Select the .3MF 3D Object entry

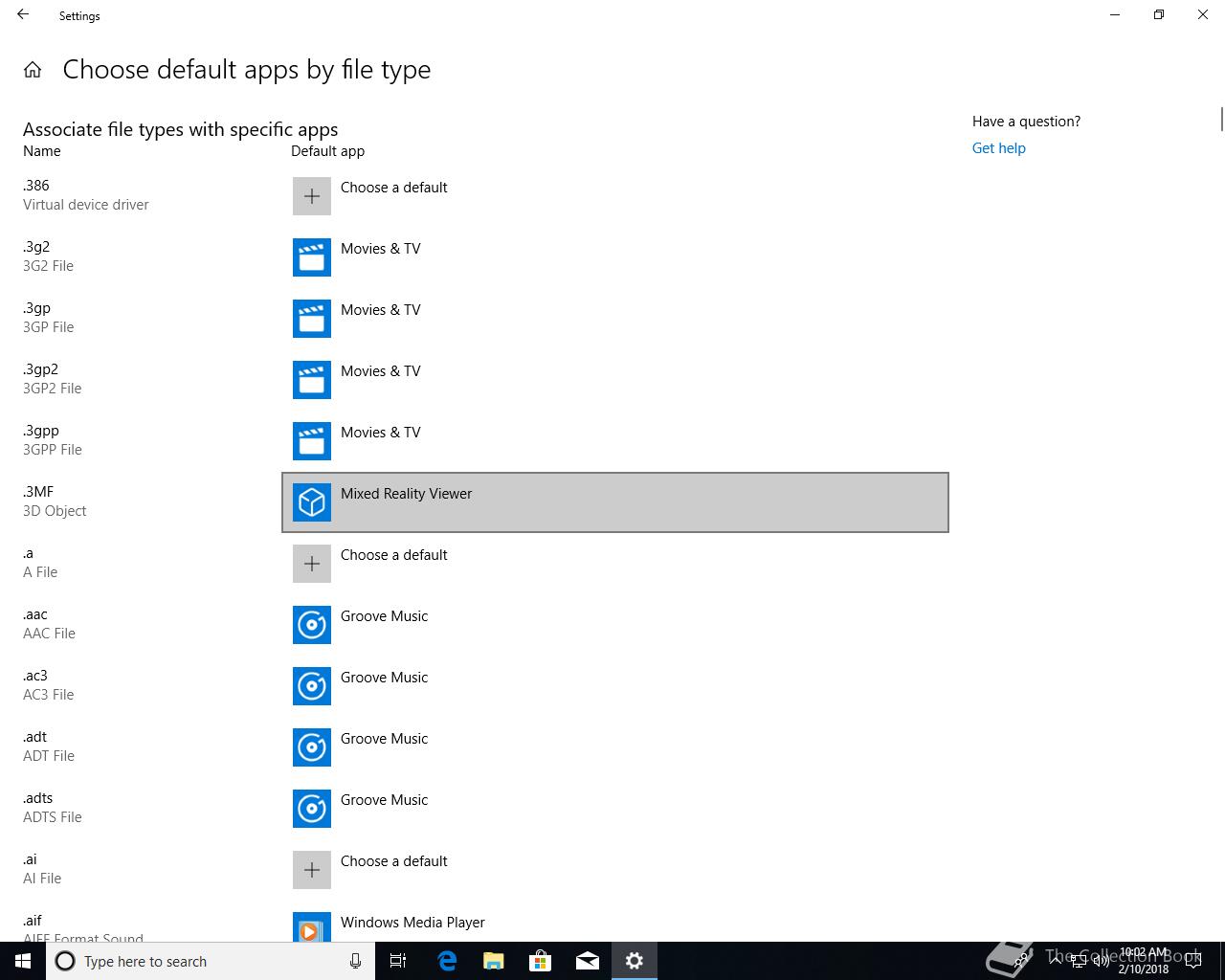tap(55, 501)
